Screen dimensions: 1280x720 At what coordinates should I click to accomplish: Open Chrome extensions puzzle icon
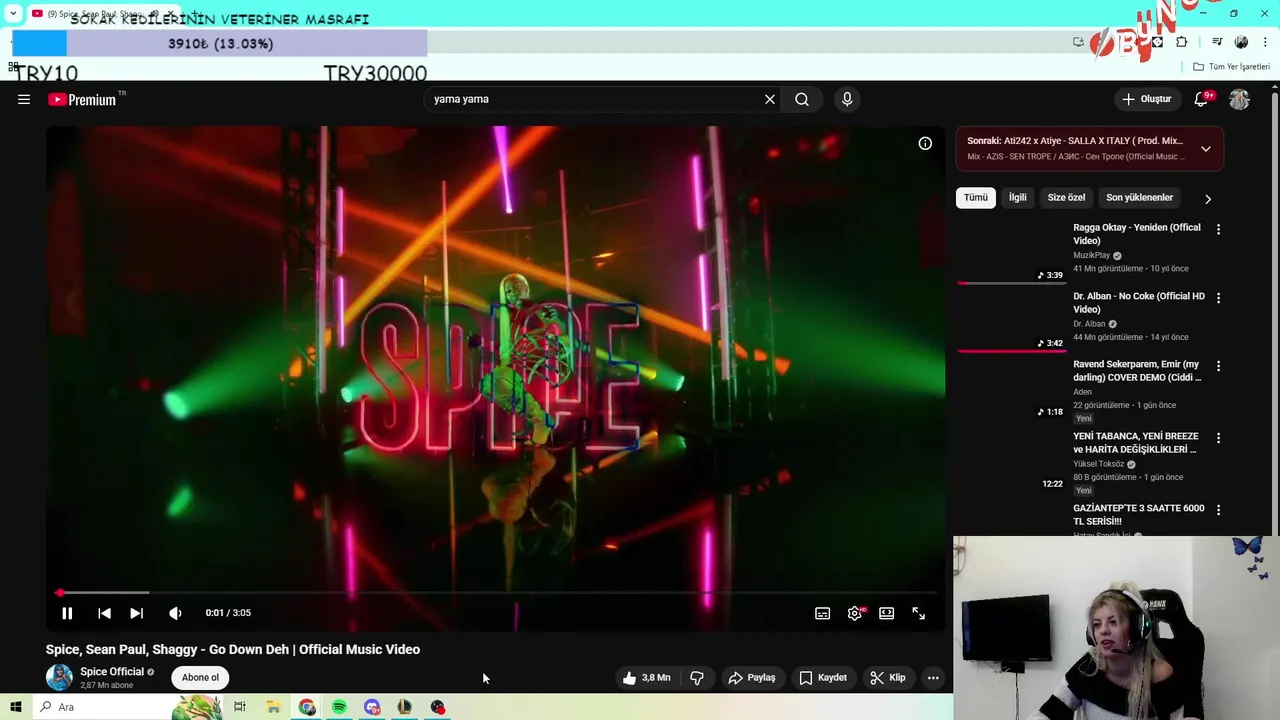click(x=1182, y=42)
